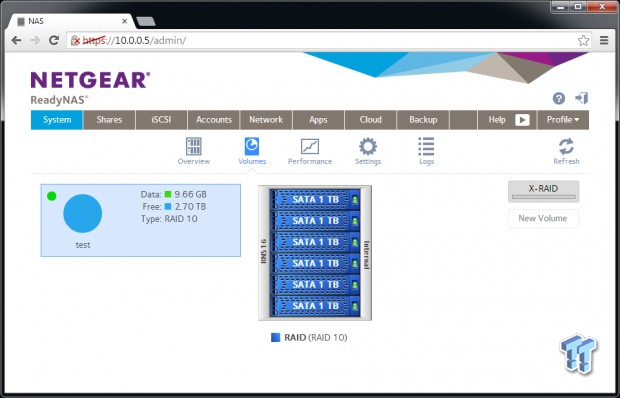Click the green volume status dot

coord(51,196)
